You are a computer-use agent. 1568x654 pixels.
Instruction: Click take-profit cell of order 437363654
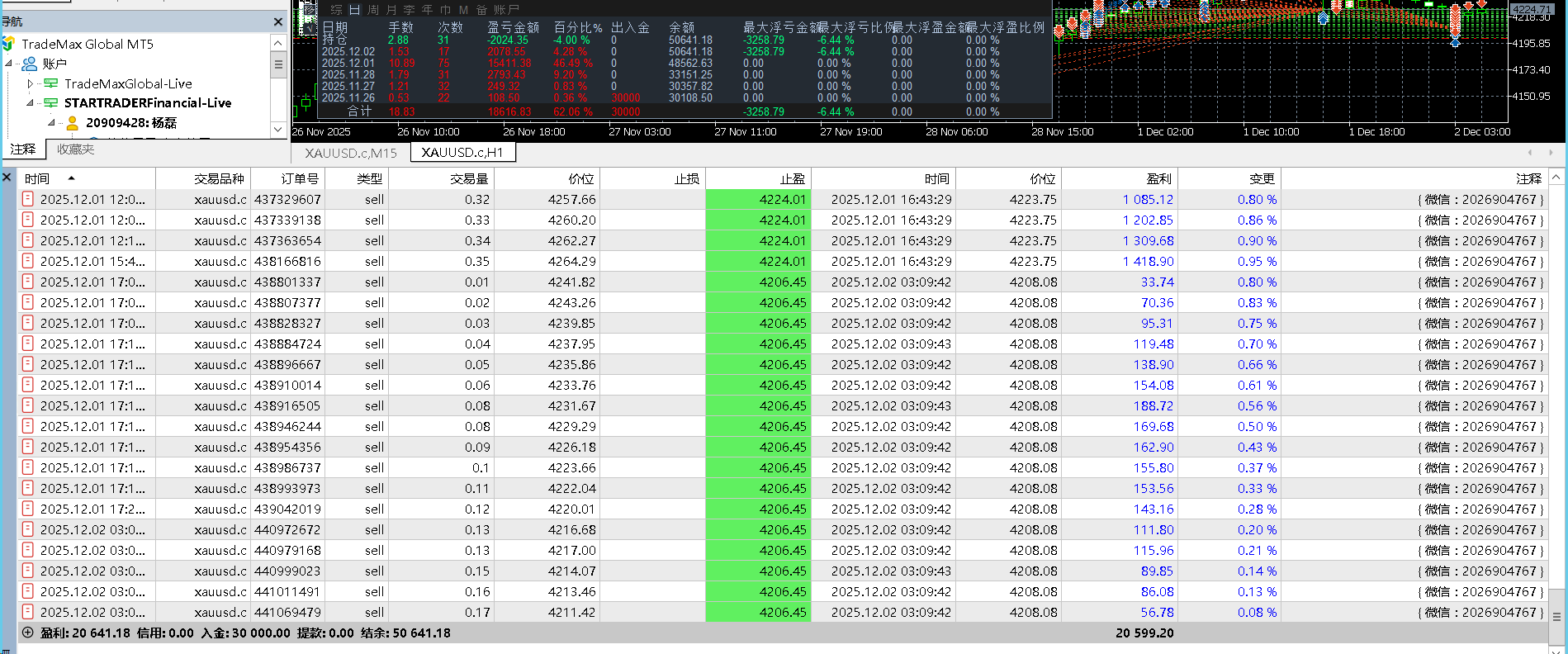point(759,240)
